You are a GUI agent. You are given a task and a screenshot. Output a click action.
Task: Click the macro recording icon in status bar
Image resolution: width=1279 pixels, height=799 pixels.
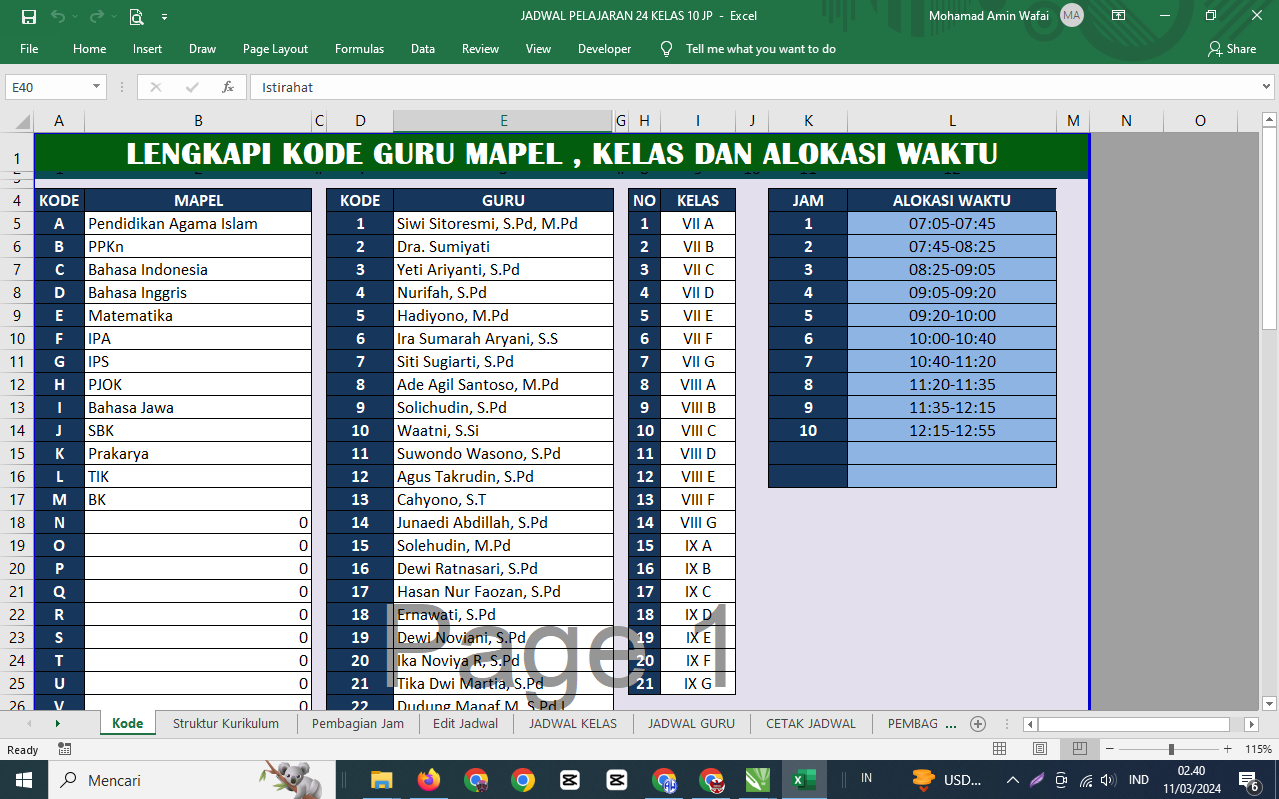pyautogui.click(x=65, y=749)
